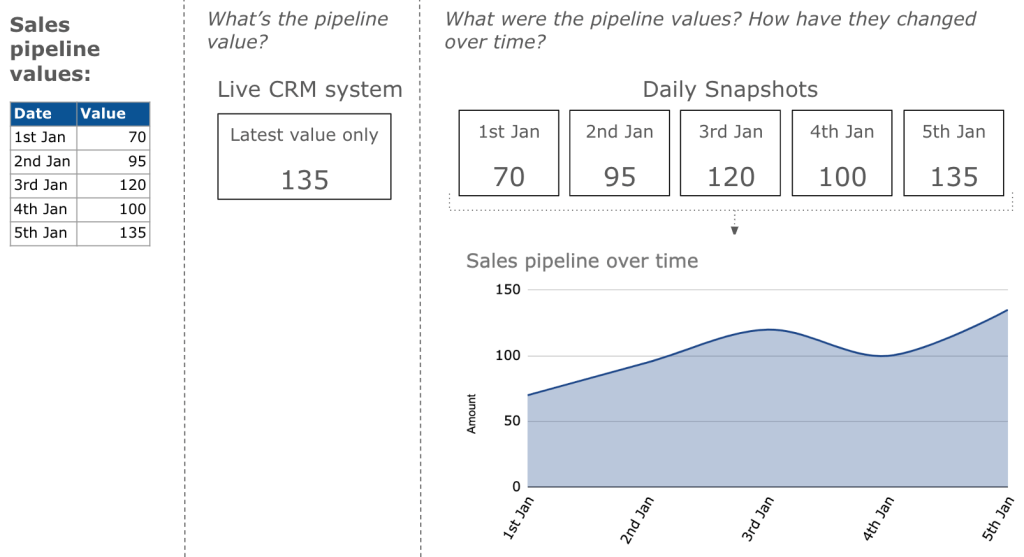The width and height of the screenshot is (1024, 557).
Task: Click the 5th Jan value 135 cell
Action: [x=112, y=233]
